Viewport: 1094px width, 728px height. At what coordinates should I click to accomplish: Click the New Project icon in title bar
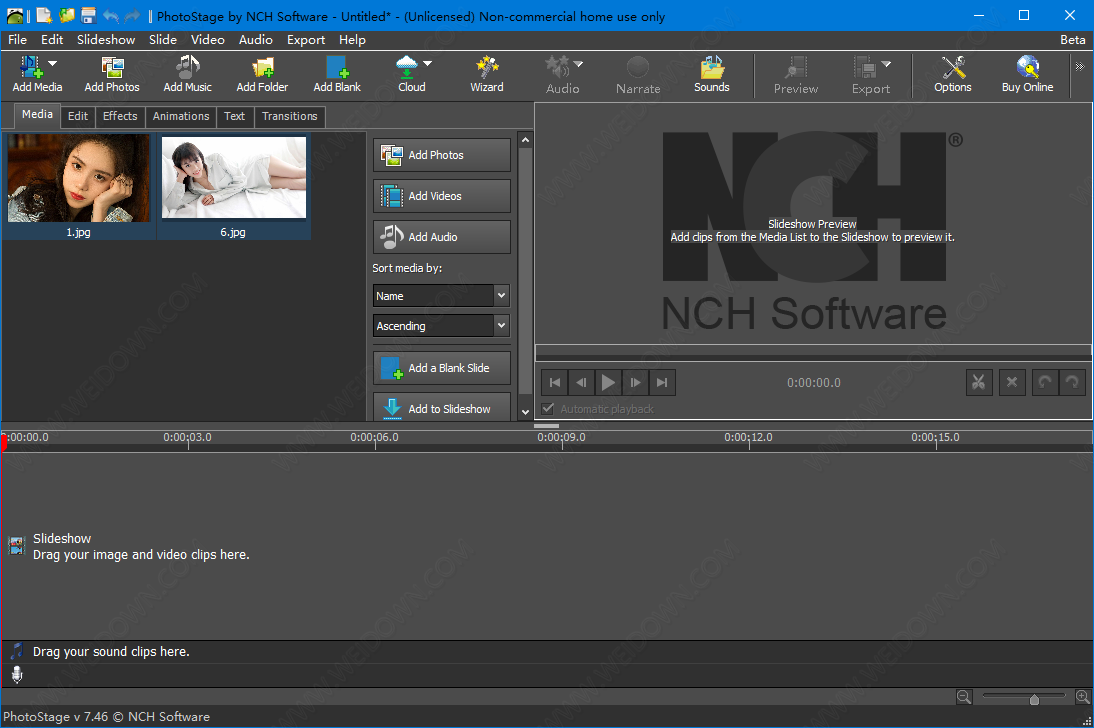[x=44, y=15]
